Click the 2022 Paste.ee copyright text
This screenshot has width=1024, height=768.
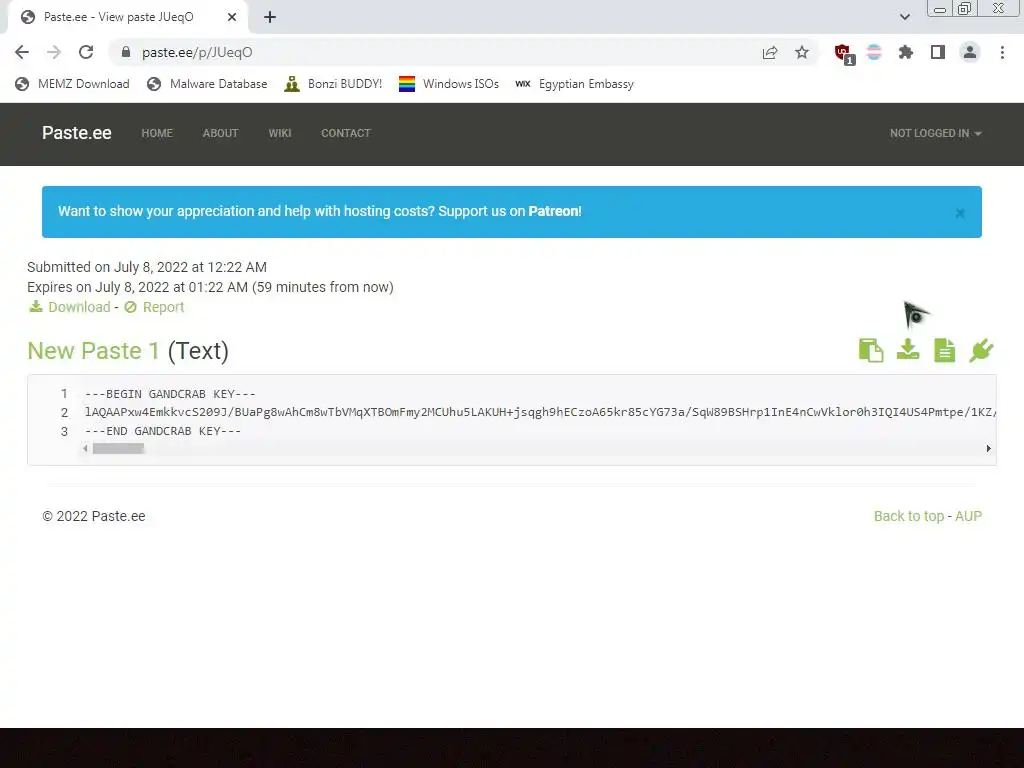(x=94, y=516)
